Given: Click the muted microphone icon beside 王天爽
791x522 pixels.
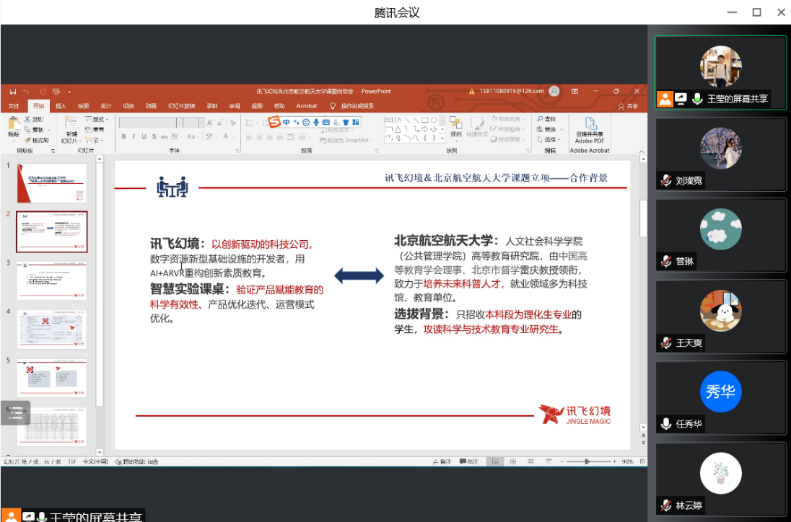Looking at the screenshot, I should (665, 342).
